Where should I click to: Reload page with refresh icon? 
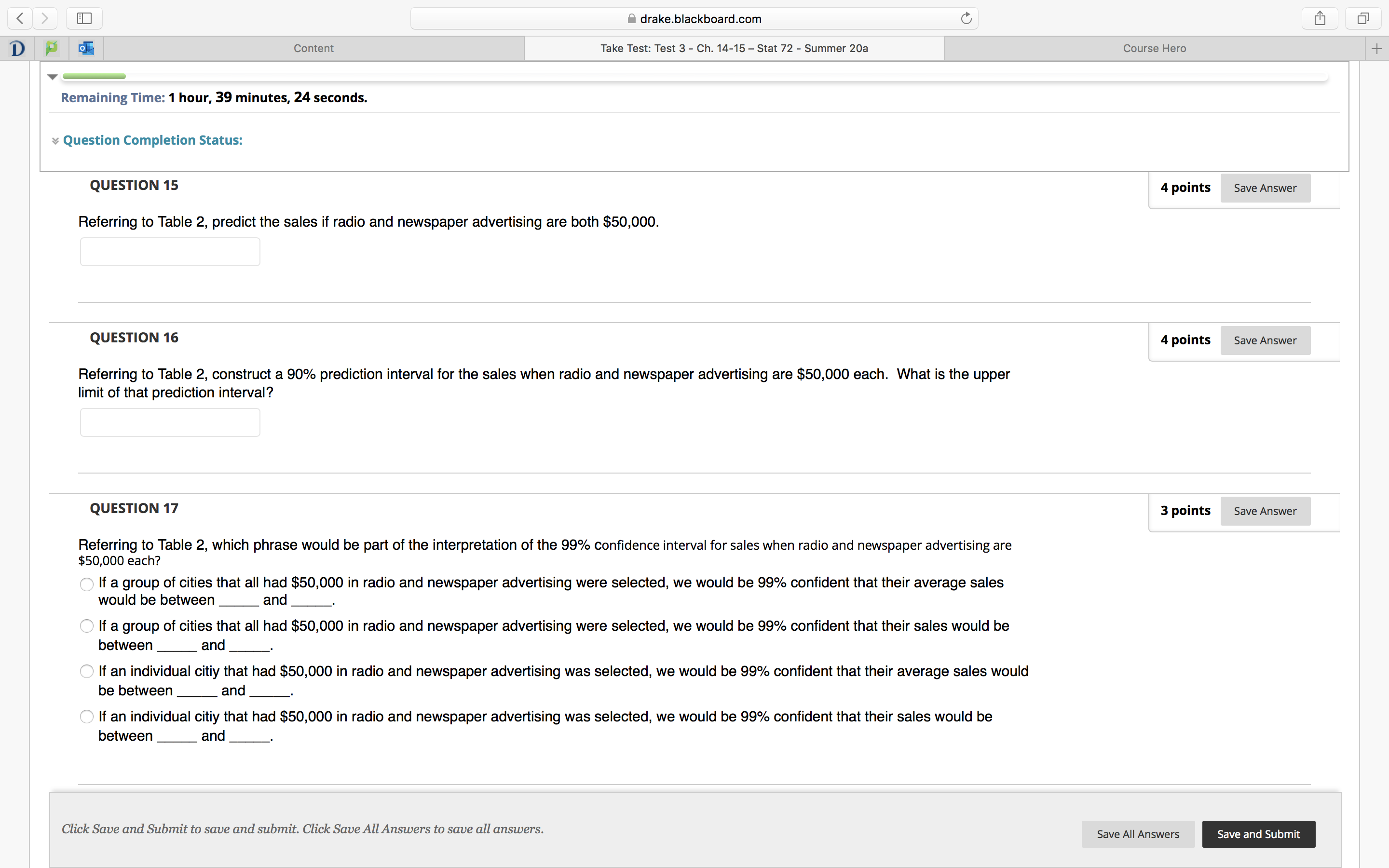[966, 18]
